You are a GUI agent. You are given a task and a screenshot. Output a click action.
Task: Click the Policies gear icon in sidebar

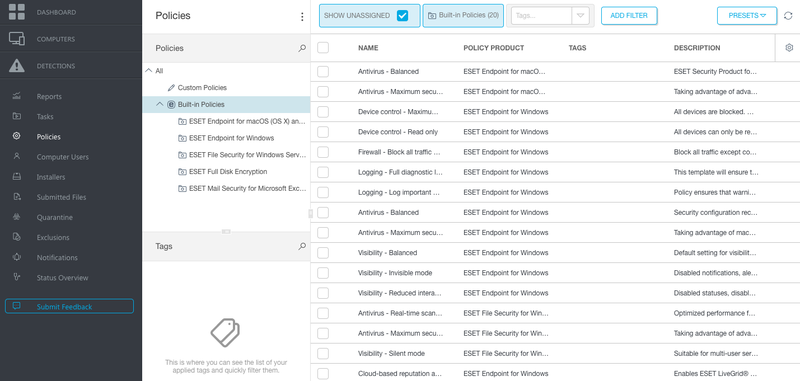pyautogui.click(x=17, y=136)
